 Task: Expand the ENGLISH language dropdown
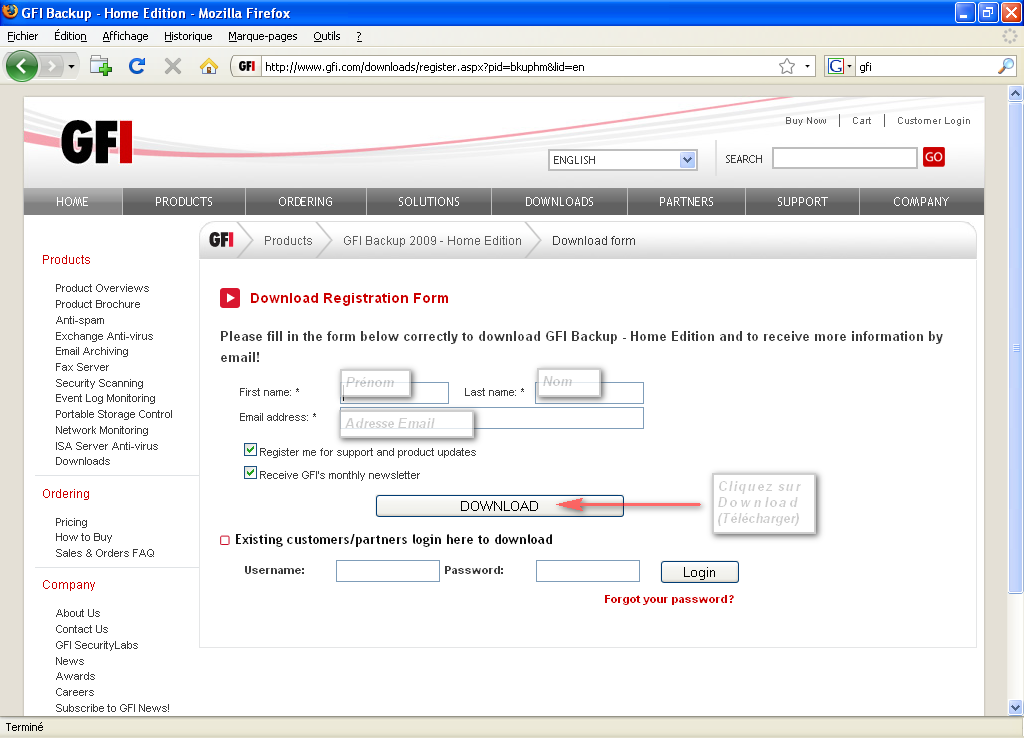[x=622, y=160]
